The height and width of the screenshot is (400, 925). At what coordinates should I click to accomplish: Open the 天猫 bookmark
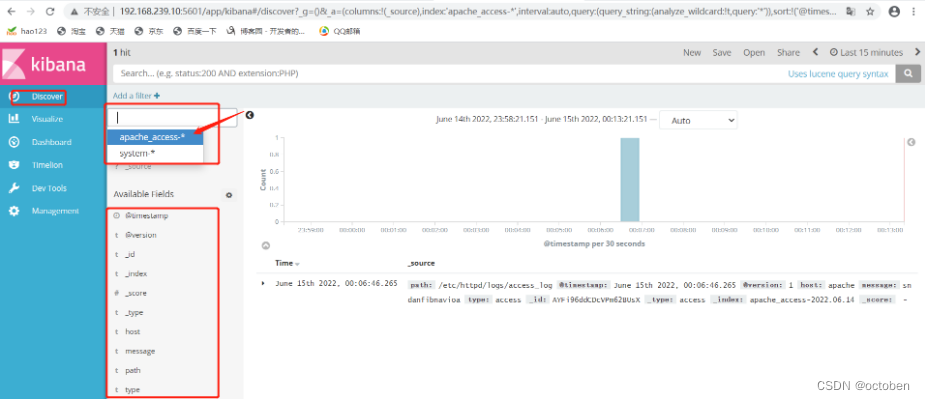pos(110,31)
